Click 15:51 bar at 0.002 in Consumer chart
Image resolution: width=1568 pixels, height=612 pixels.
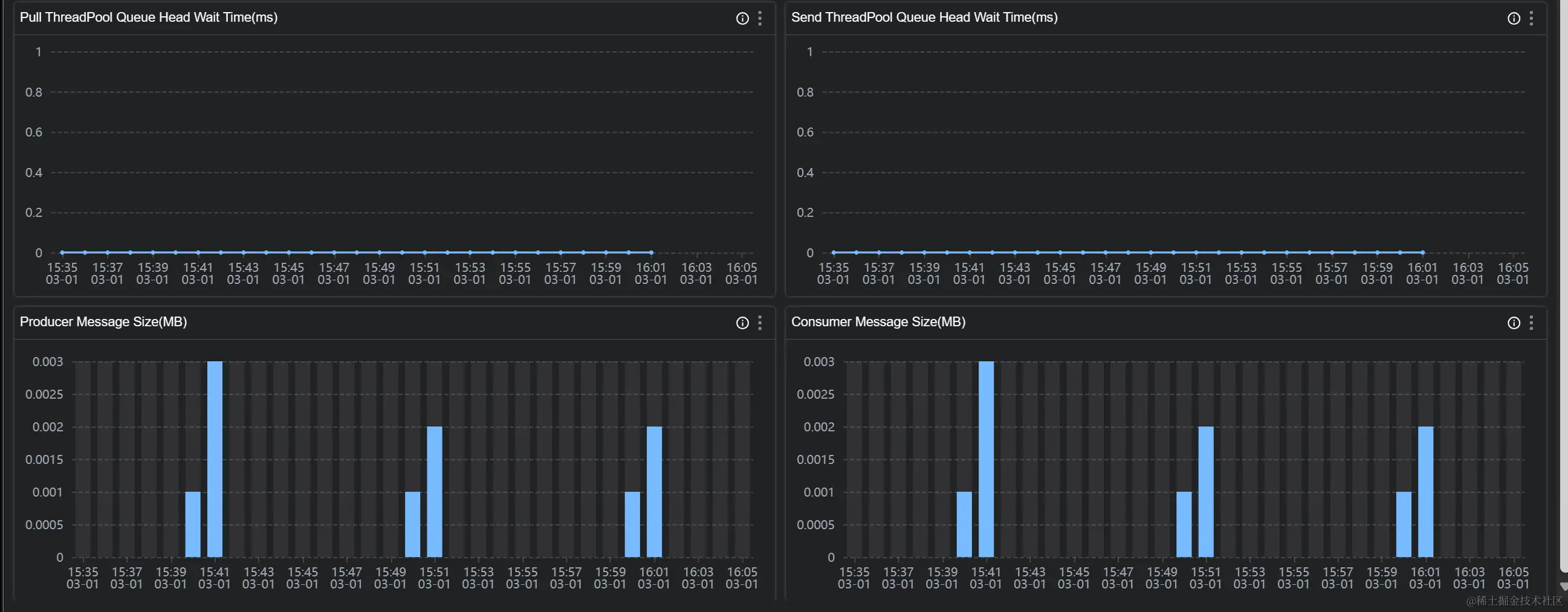pyautogui.click(x=1206, y=492)
